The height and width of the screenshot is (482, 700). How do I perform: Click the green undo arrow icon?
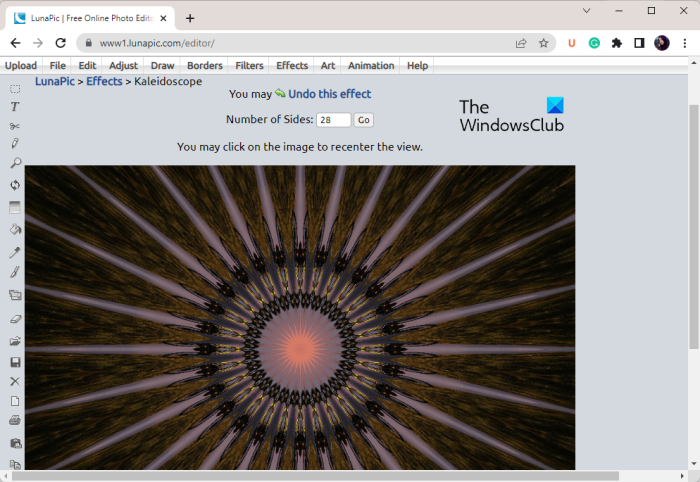[x=280, y=93]
